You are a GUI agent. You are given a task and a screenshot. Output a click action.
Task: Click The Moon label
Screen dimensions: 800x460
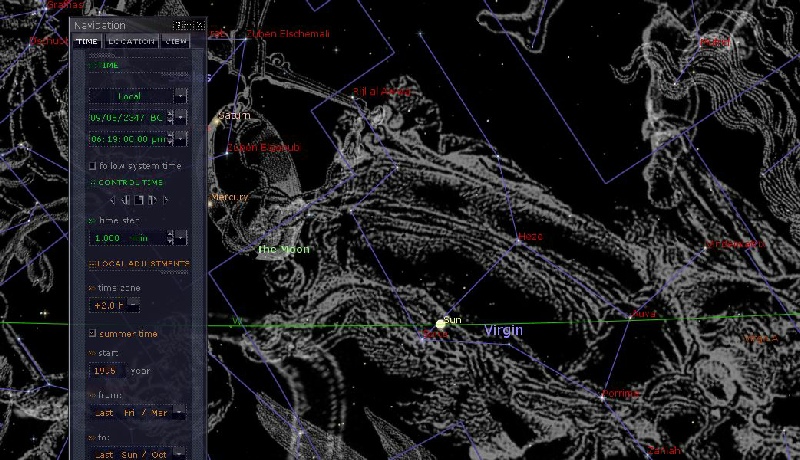[x=284, y=249]
